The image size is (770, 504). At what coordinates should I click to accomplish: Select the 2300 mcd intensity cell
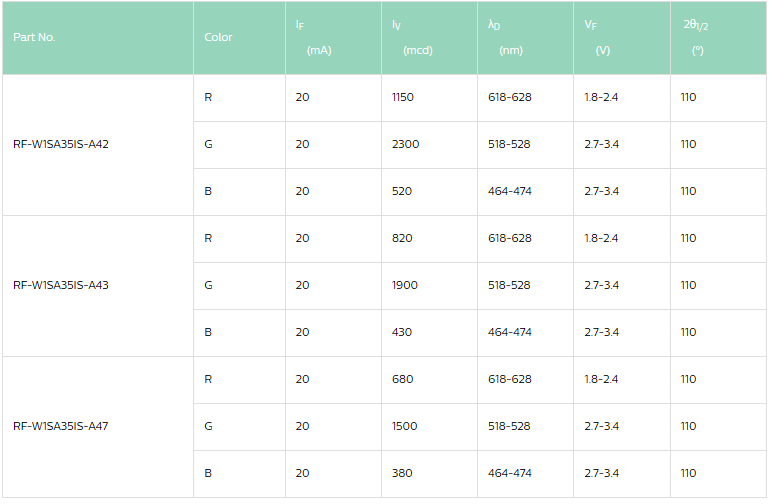coord(405,144)
